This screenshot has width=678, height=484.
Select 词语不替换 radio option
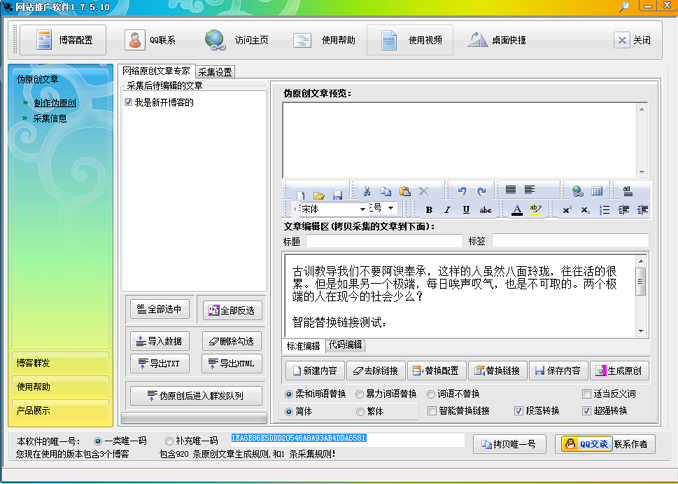pyautogui.click(x=431, y=394)
